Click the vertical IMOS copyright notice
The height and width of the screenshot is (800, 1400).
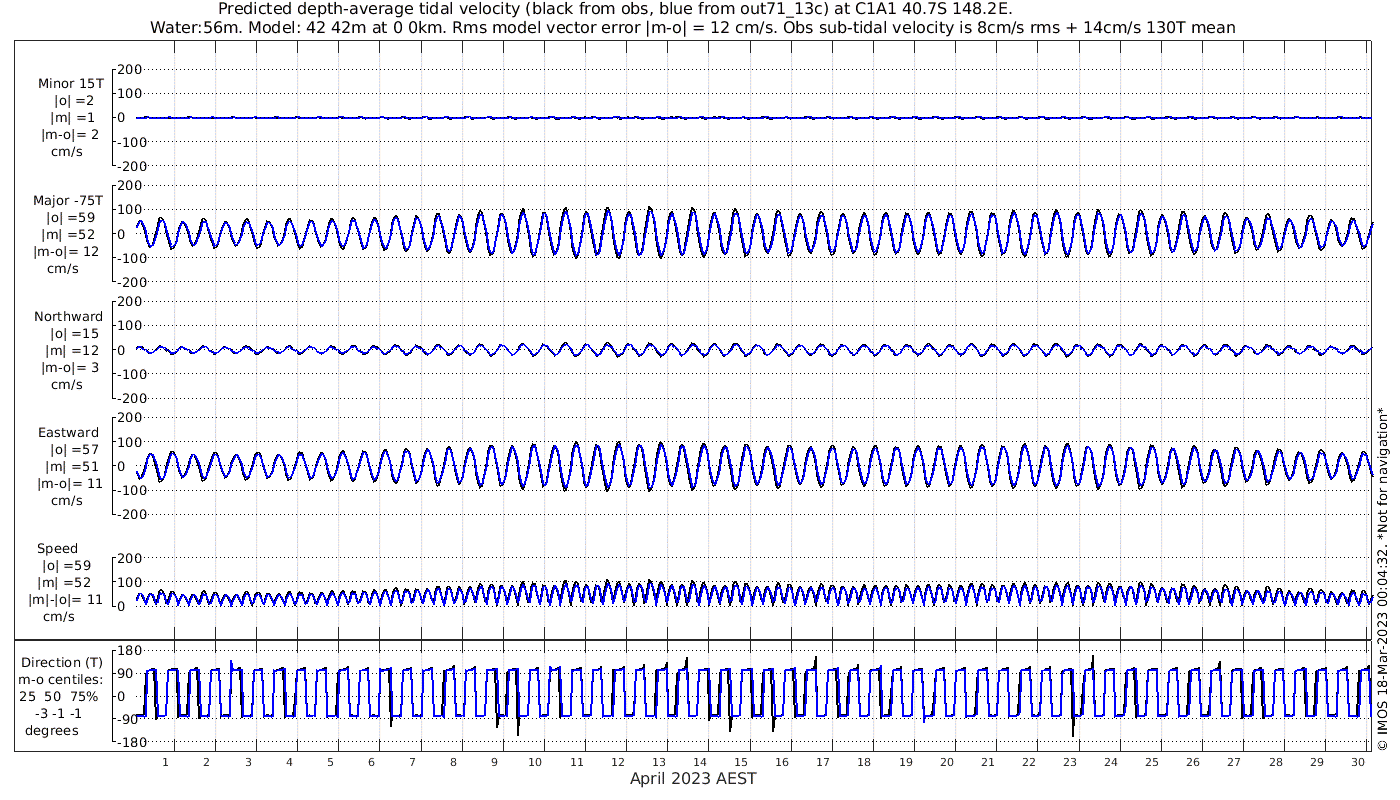(1383, 578)
